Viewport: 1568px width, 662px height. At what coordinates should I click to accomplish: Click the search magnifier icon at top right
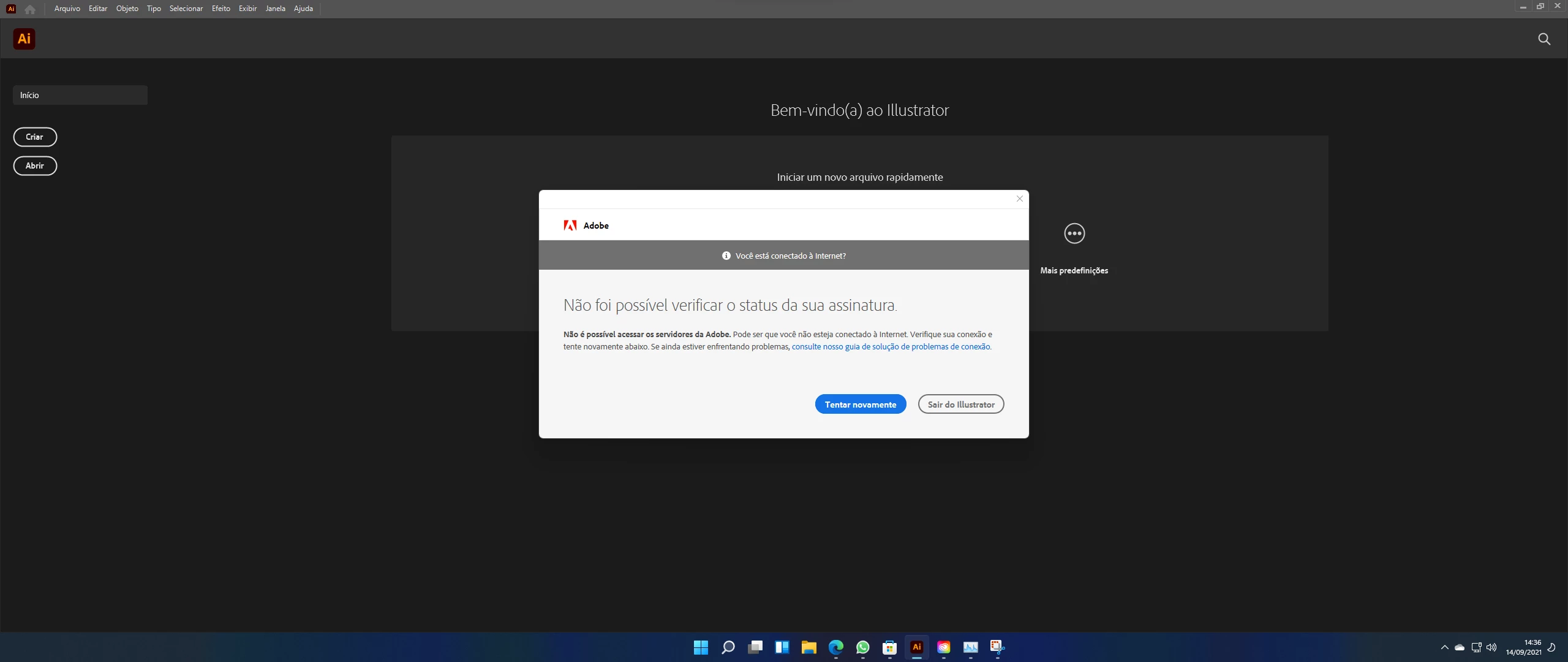click(x=1544, y=39)
